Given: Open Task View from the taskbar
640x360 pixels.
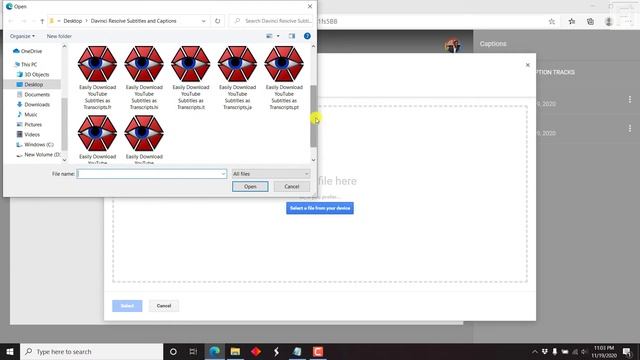Looking at the screenshot, I should click(x=193, y=351).
